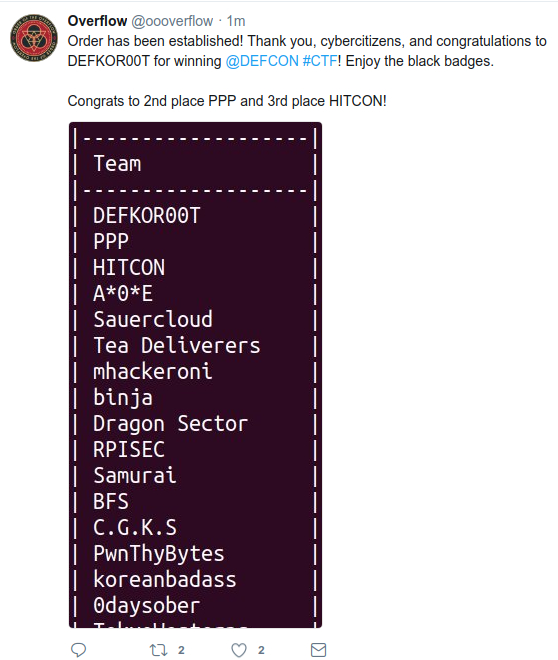This screenshot has width=558, height=660.
Task: Click the like count number
Action: (261, 650)
